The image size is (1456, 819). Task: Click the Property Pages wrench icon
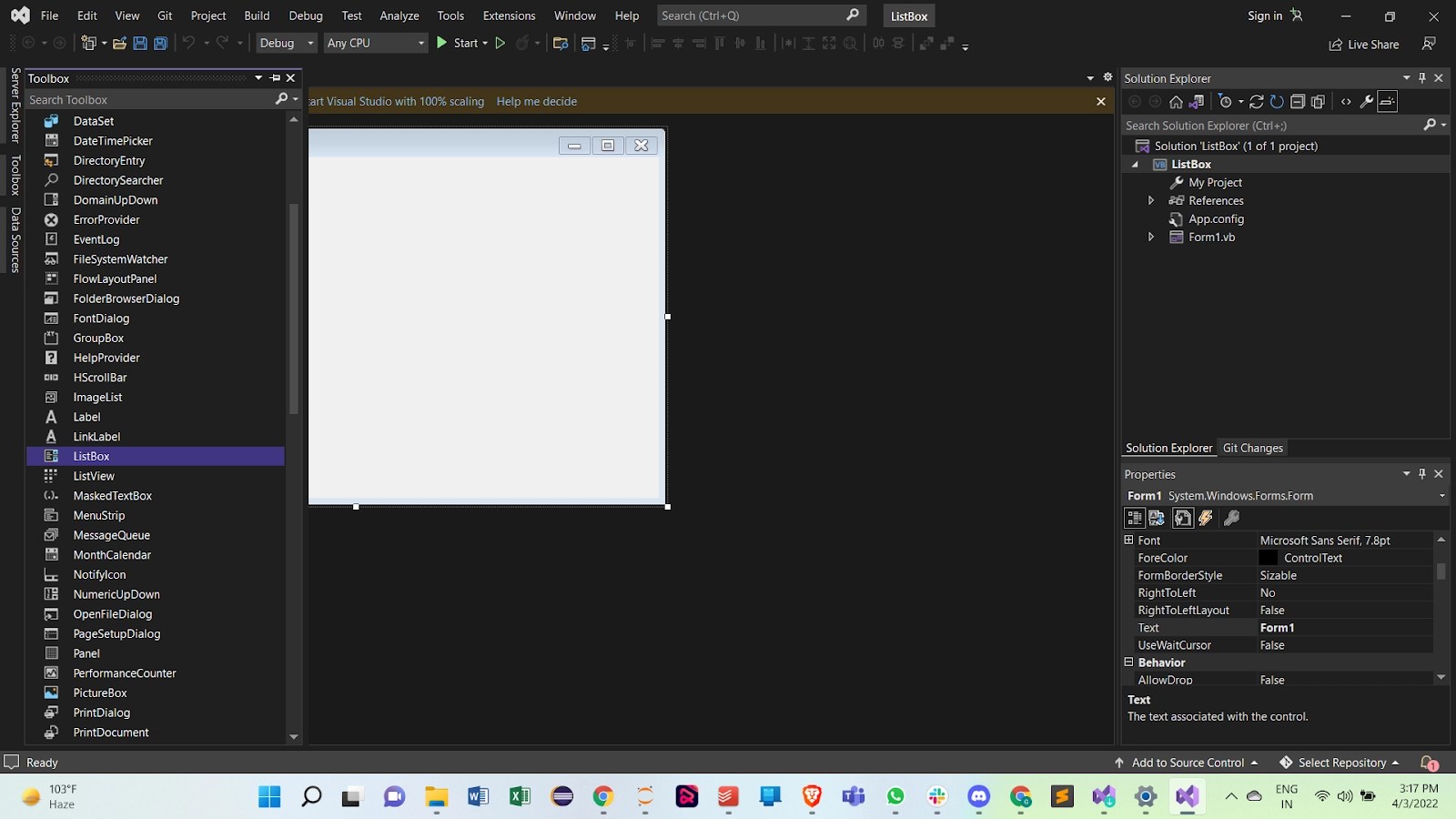pyautogui.click(x=1231, y=518)
